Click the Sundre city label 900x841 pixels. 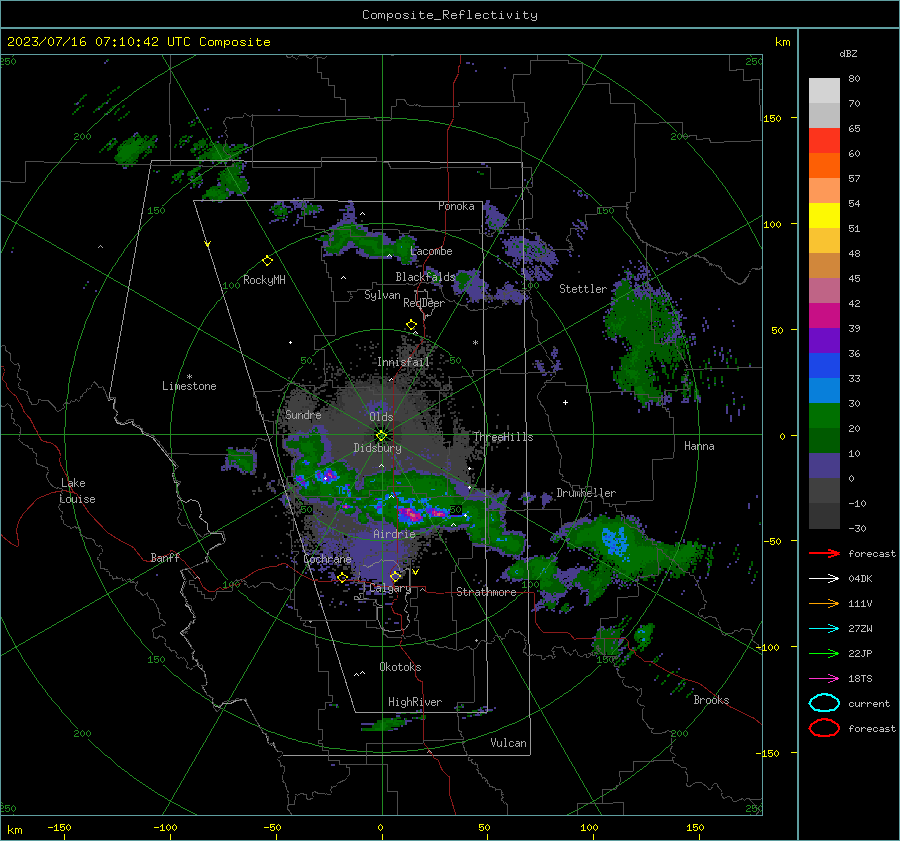pos(303,415)
